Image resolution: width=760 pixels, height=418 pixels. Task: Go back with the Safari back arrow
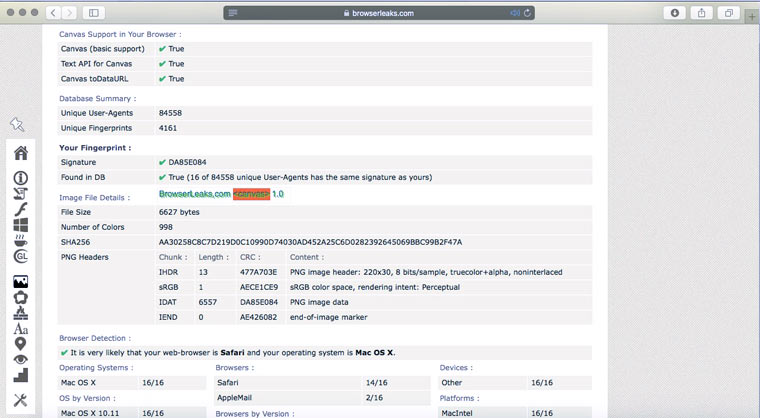[x=55, y=13]
